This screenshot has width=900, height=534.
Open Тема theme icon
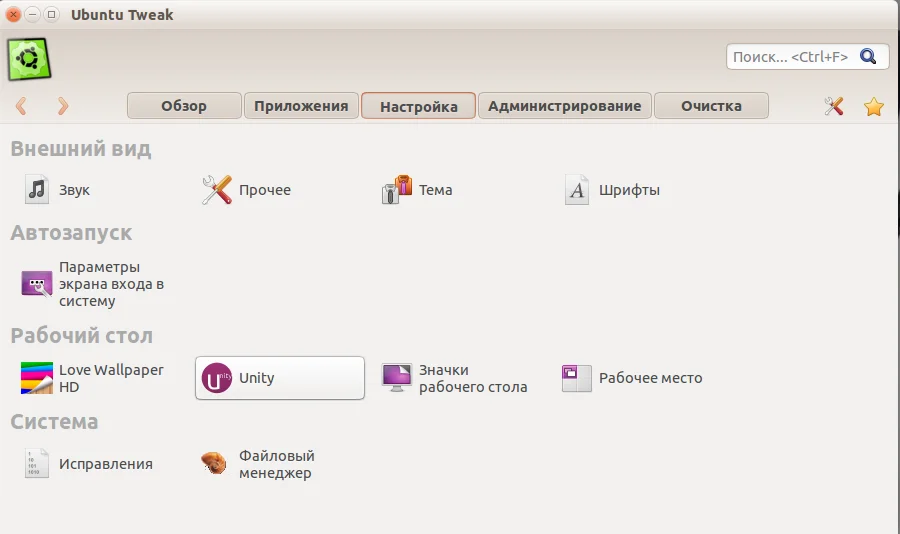pyautogui.click(x=397, y=189)
